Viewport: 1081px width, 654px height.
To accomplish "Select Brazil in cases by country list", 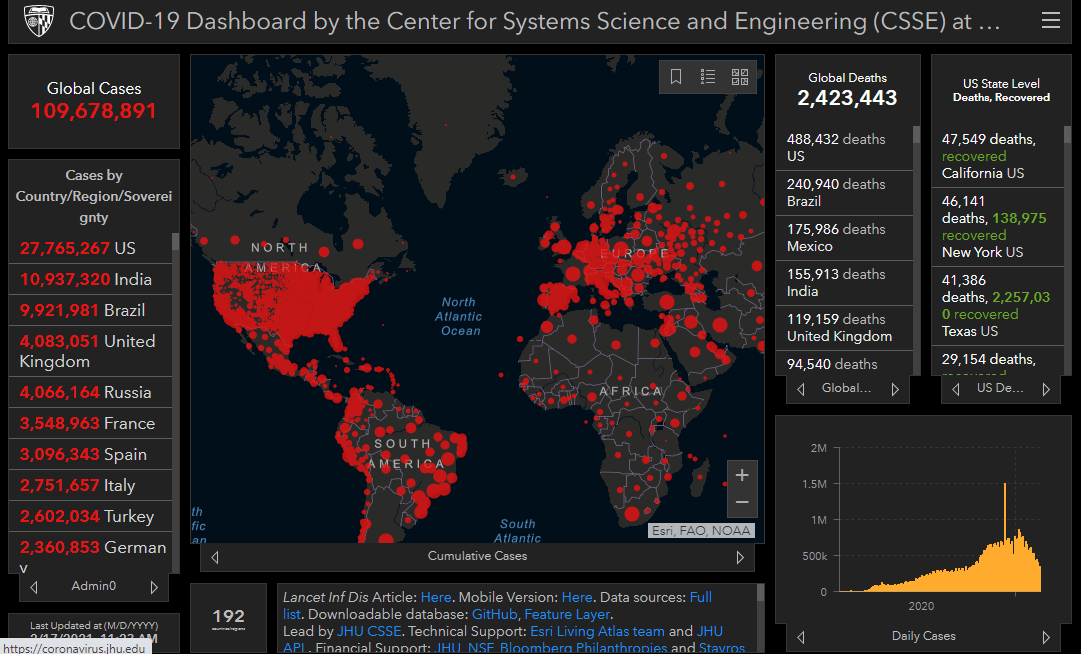I will [90, 310].
